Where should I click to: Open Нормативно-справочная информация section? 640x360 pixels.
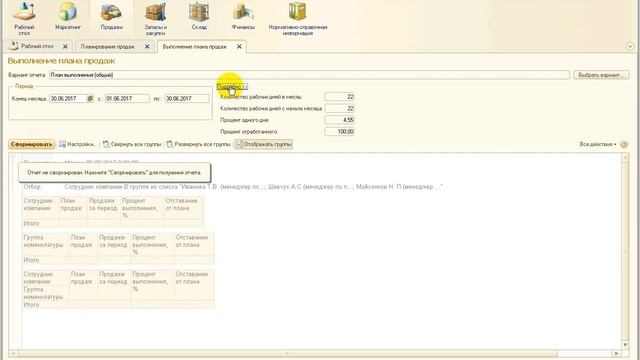coord(298,18)
